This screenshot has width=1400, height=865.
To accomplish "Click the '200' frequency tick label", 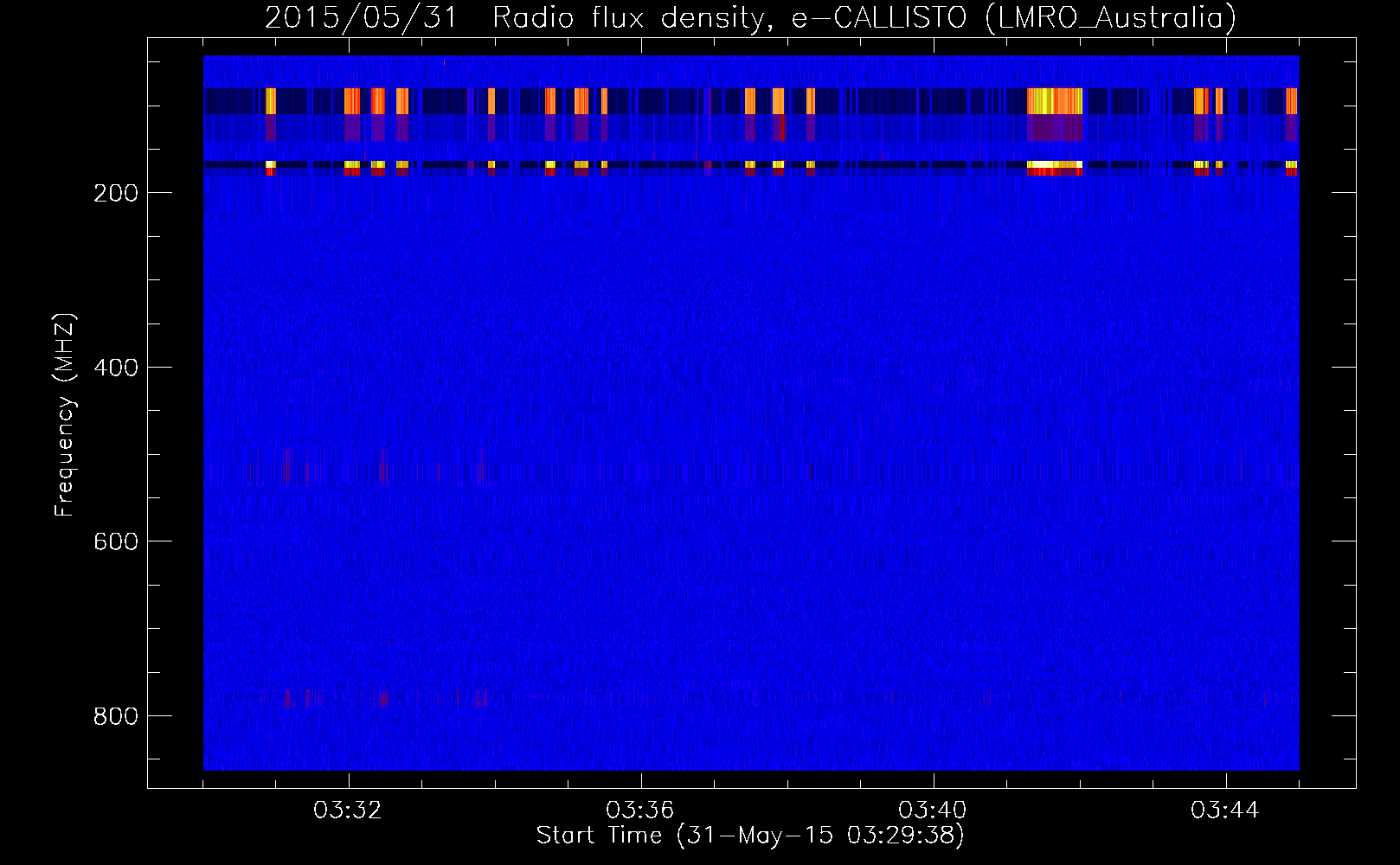I will [115, 192].
